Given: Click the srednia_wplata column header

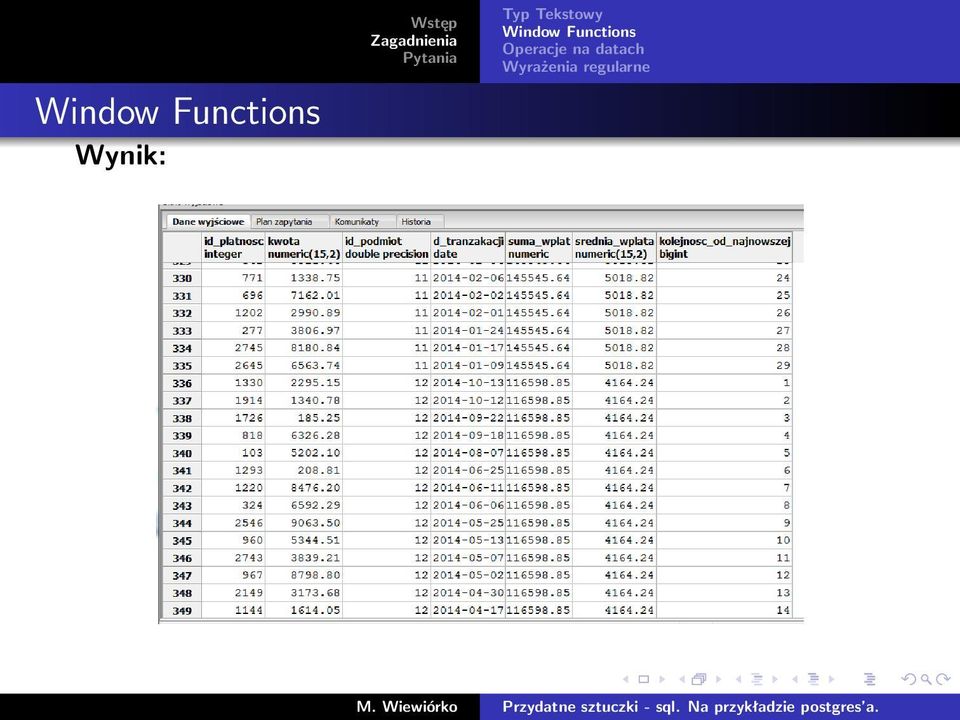Looking at the screenshot, I should [x=614, y=247].
